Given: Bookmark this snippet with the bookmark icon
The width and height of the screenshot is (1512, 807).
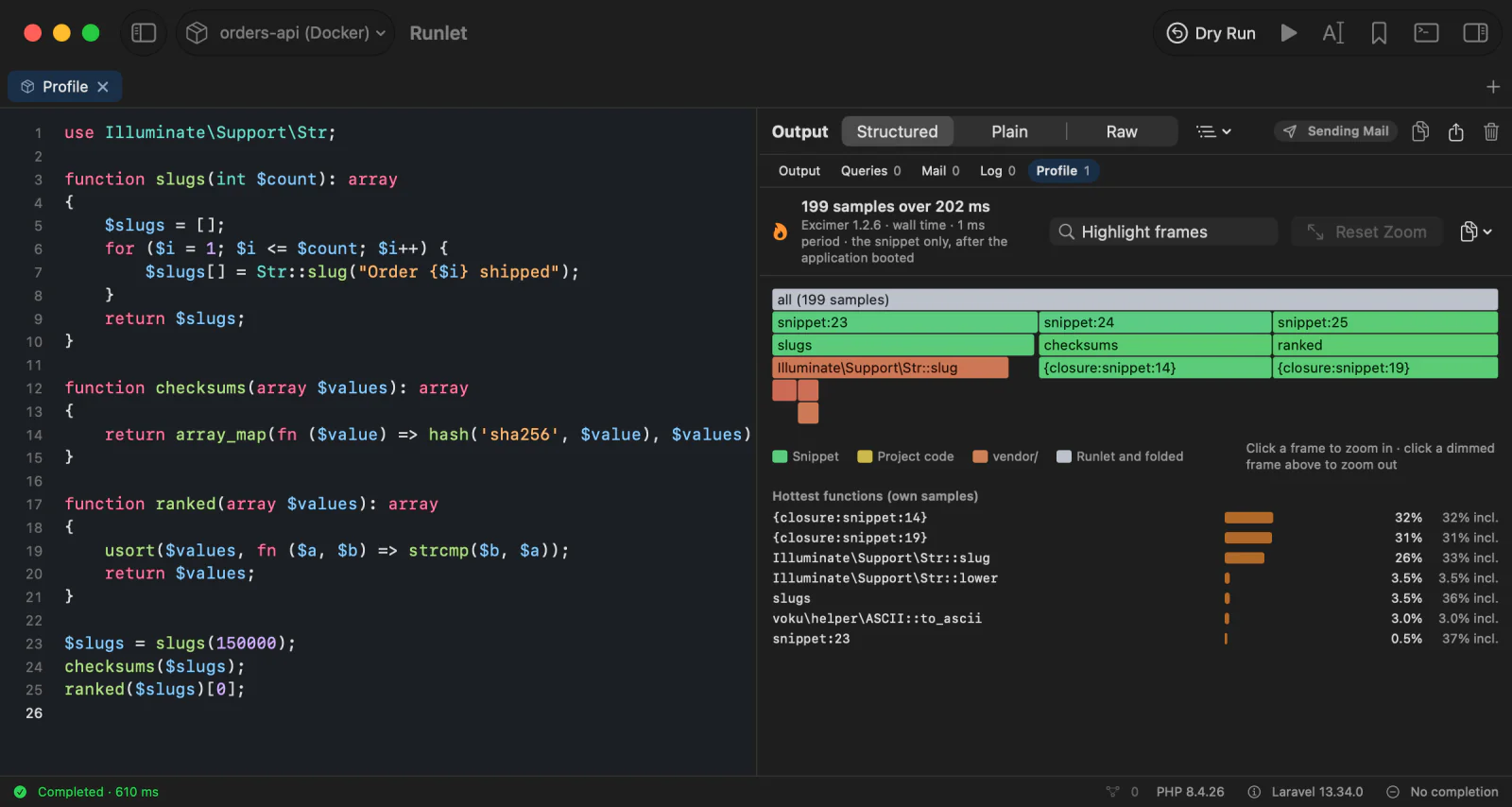Looking at the screenshot, I should (x=1380, y=33).
